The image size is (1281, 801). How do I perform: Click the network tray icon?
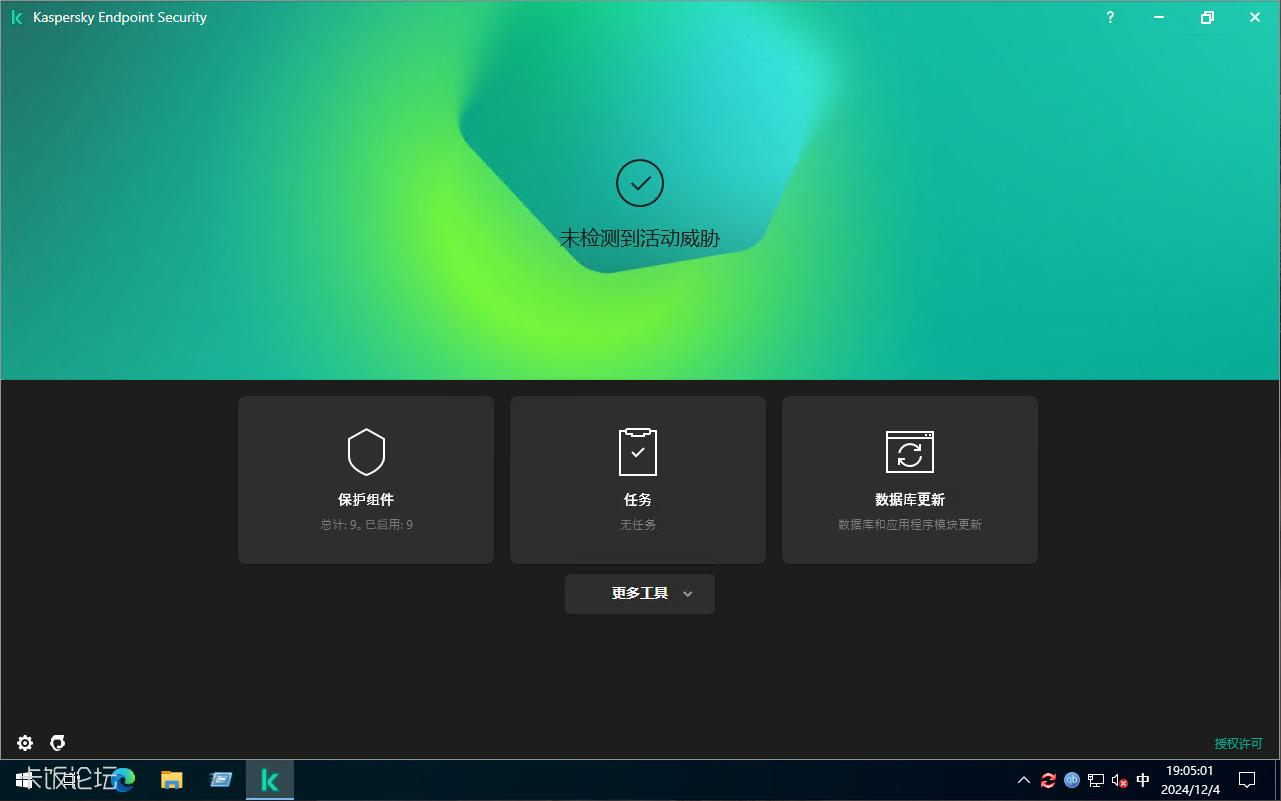click(x=1096, y=780)
